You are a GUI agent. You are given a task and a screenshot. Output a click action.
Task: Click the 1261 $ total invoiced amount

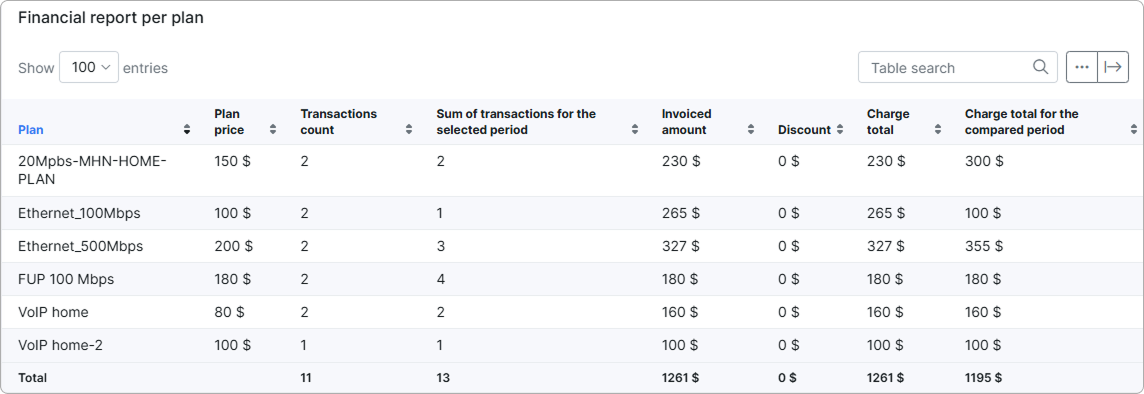681,378
